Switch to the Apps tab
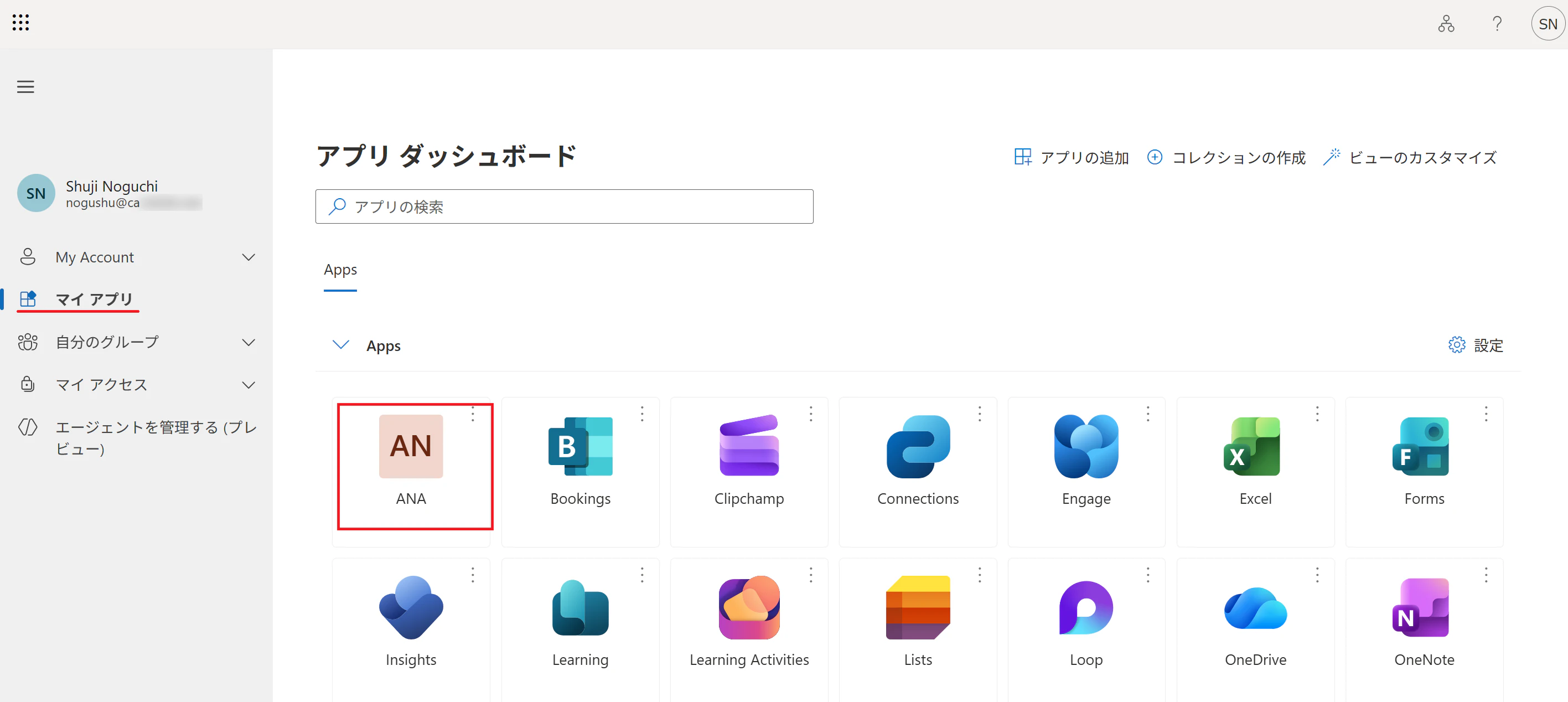This screenshot has width=1568, height=702. (x=340, y=270)
